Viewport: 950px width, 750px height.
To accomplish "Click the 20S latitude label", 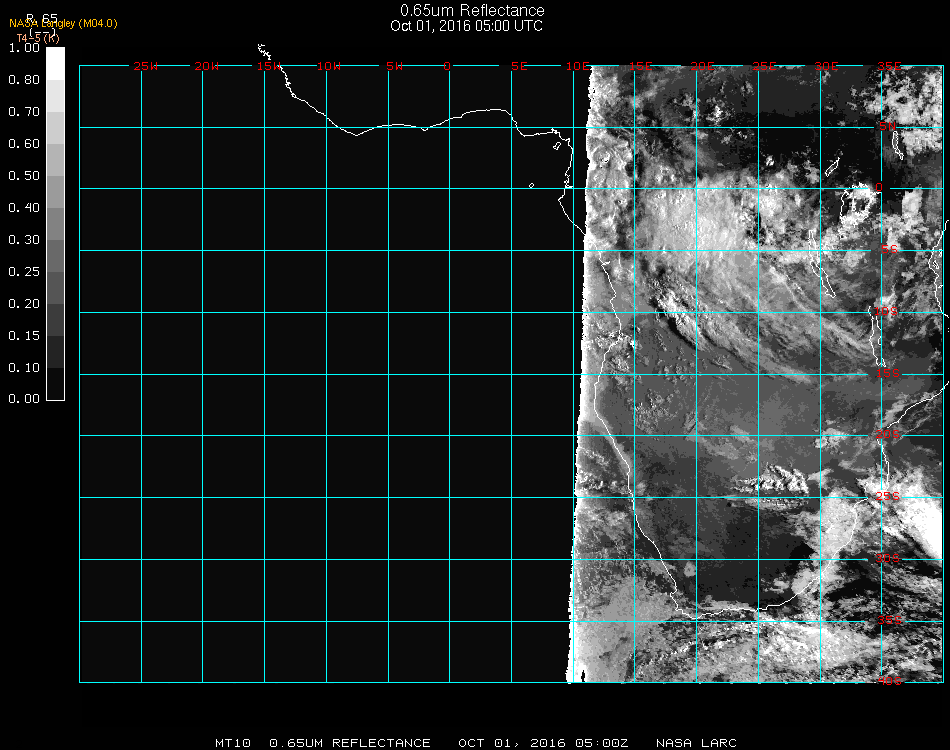I will tap(888, 434).
